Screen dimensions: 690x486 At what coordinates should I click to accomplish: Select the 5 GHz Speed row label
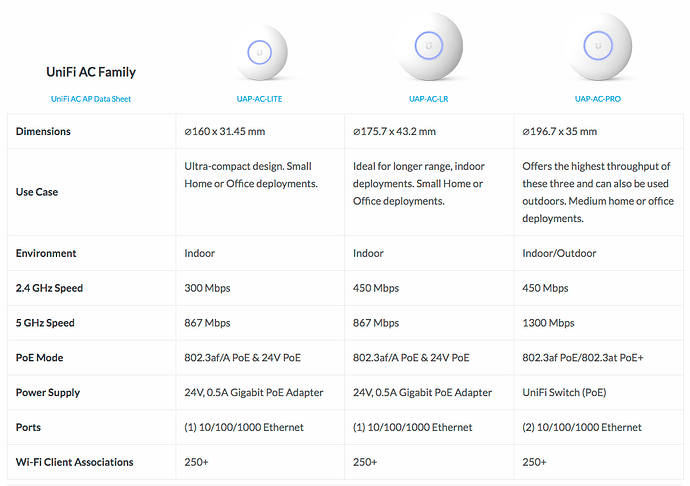pyautogui.click(x=45, y=323)
